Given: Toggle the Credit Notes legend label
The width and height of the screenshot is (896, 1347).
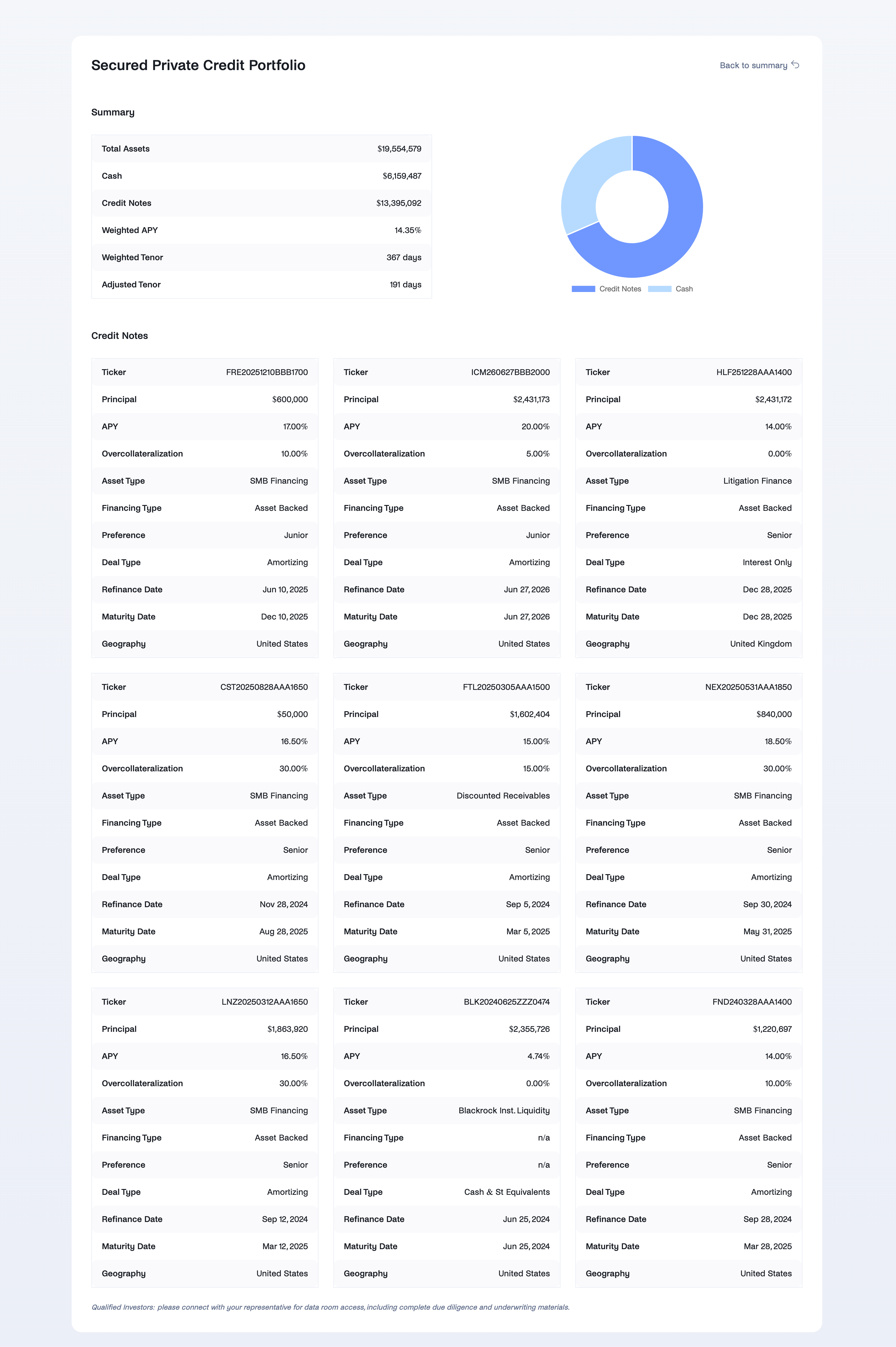Looking at the screenshot, I should (x=620, y=289).
